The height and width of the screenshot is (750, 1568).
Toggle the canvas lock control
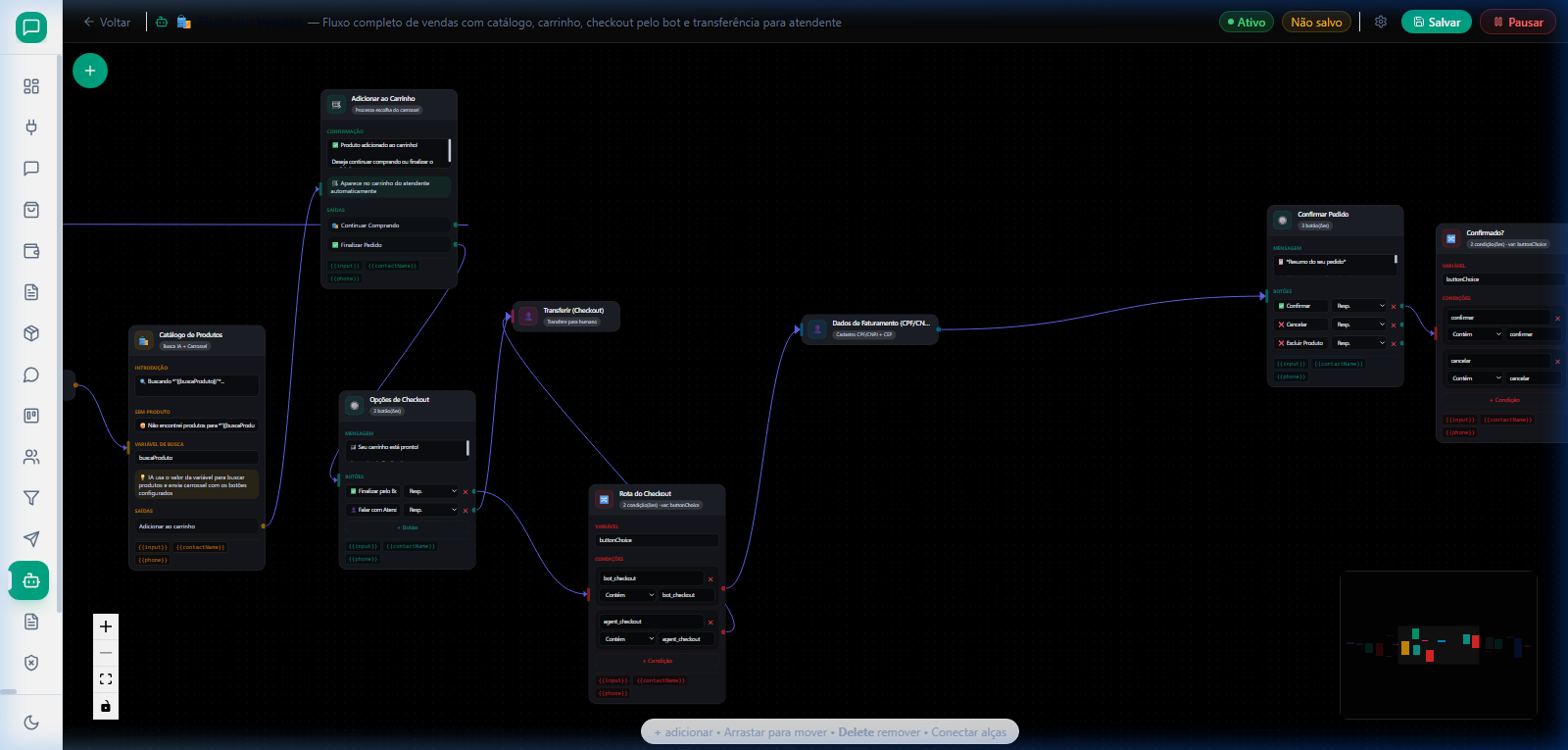(x=106, y=706)
